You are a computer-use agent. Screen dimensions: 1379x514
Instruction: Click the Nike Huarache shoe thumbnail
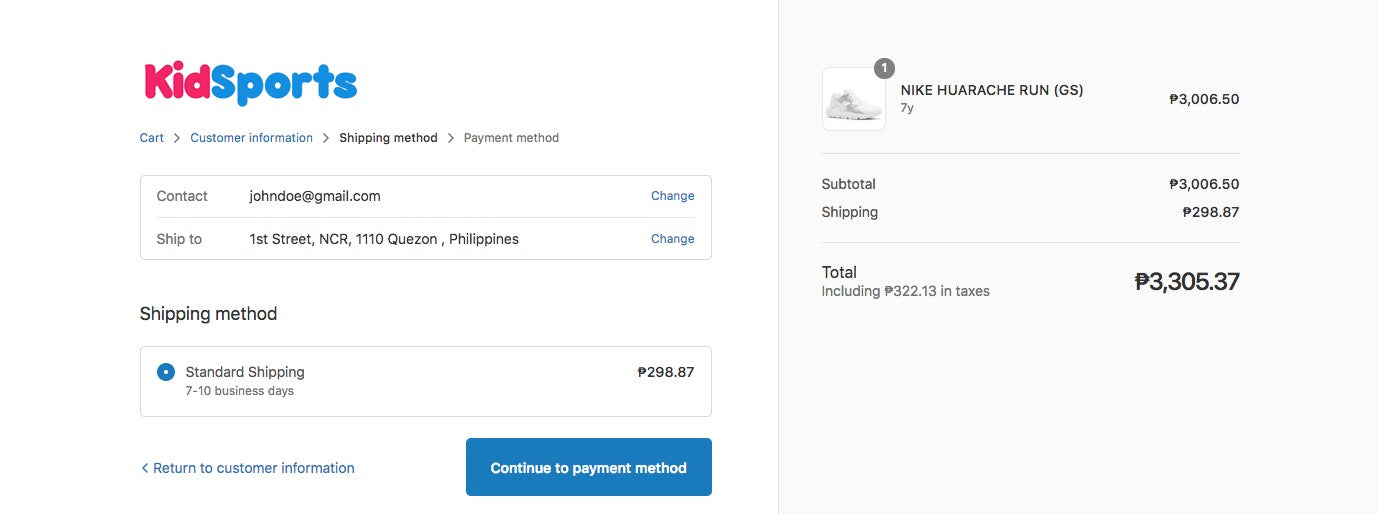pos(853,99)
